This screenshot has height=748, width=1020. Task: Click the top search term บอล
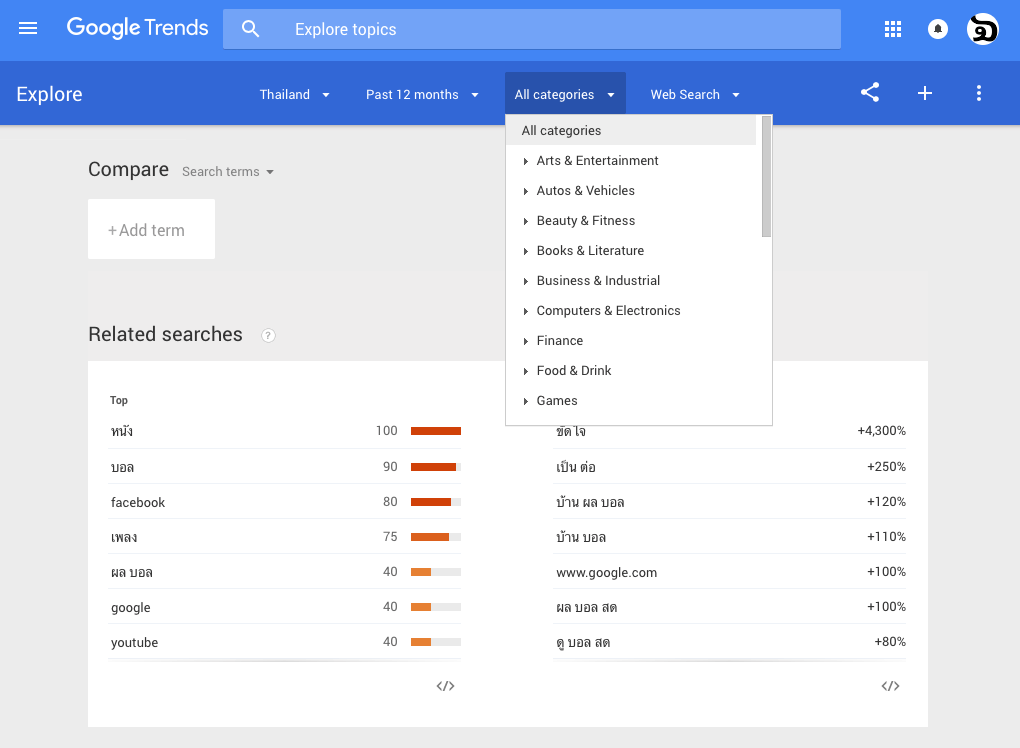pos(122,467)
